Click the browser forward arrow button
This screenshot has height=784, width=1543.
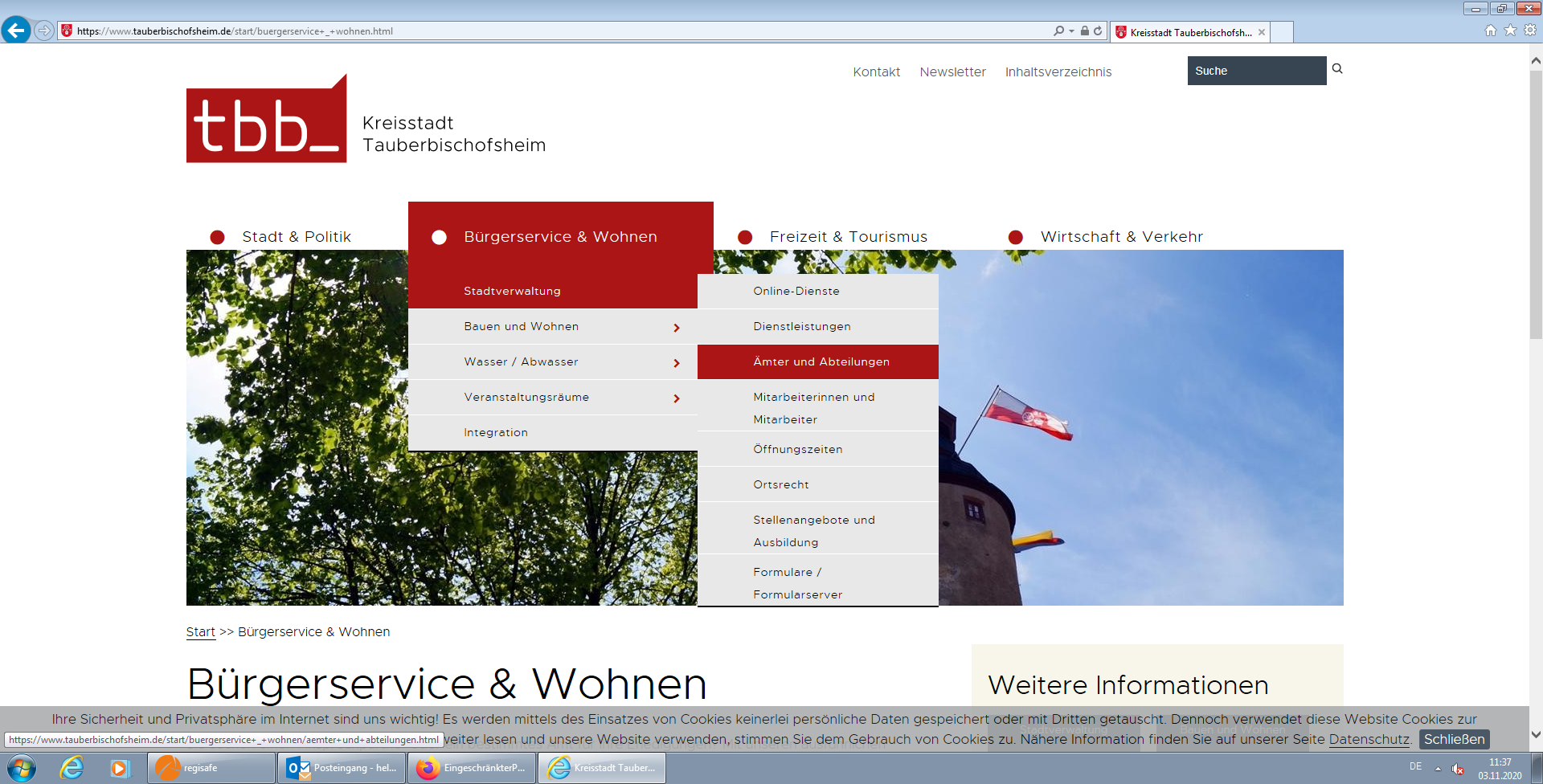(x=44, y=31)
